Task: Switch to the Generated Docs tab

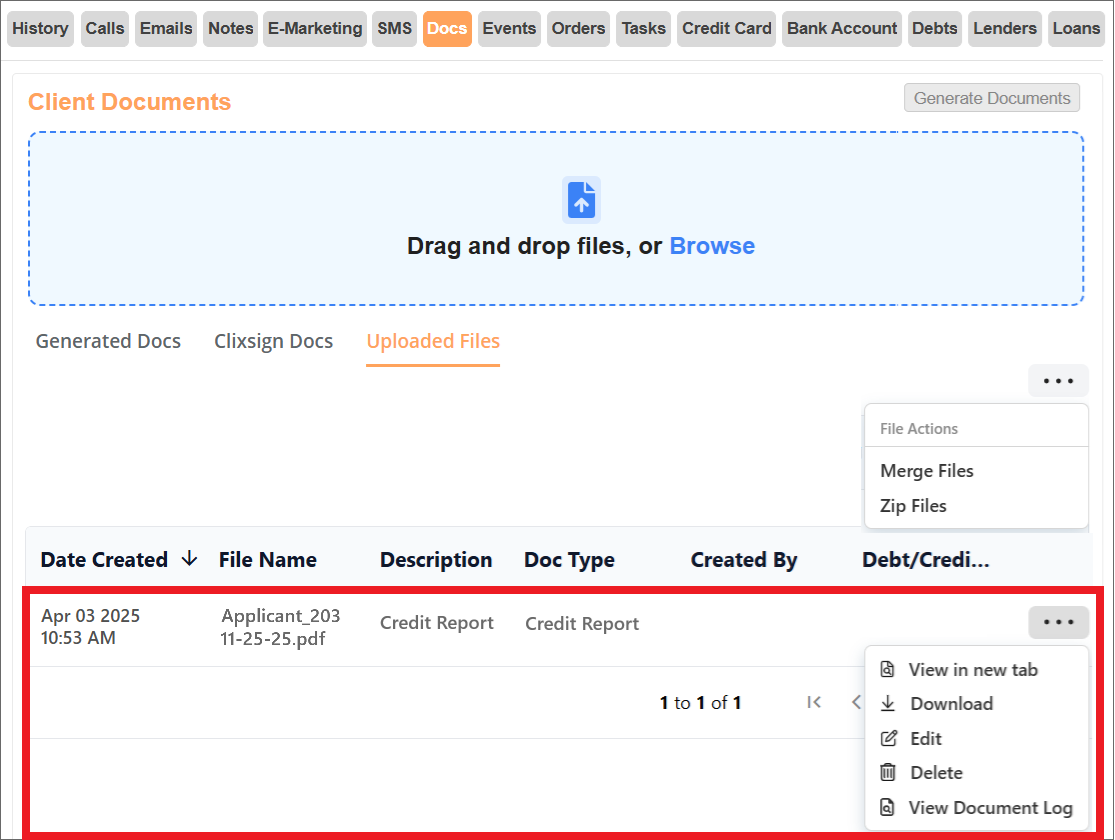Action: [107, 341]
